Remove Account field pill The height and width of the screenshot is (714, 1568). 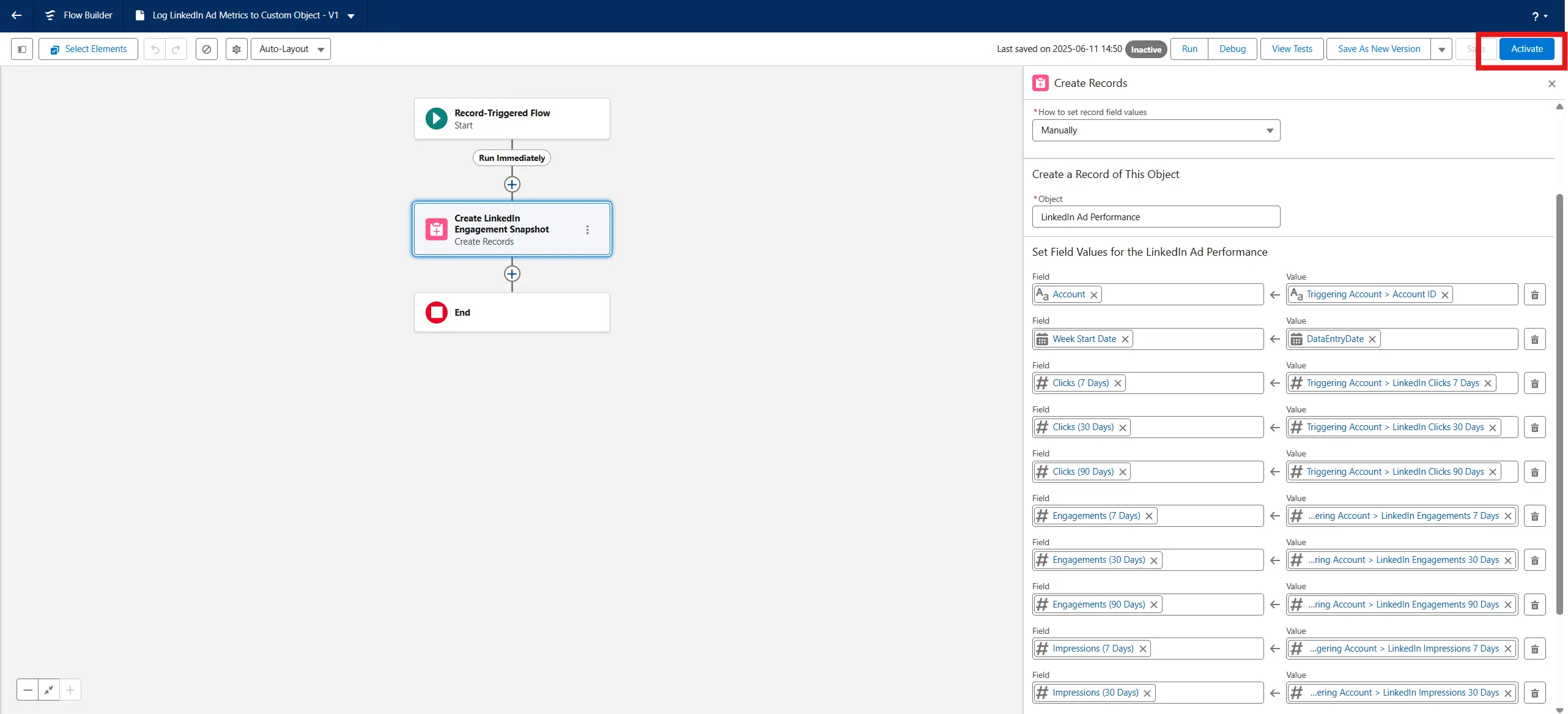(x=1094, y=295)
